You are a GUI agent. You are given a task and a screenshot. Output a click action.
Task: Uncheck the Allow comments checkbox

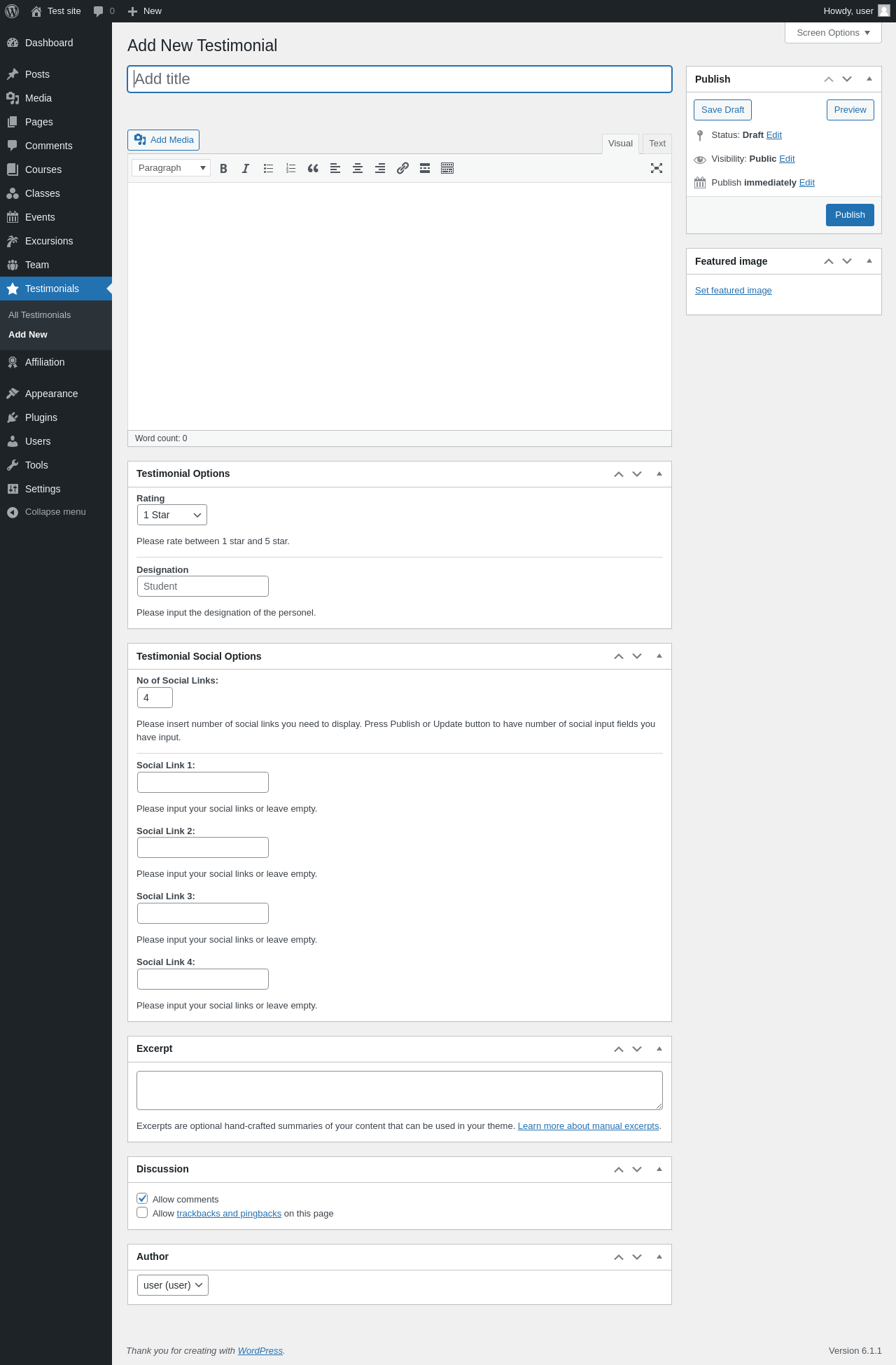(142, 1198)
